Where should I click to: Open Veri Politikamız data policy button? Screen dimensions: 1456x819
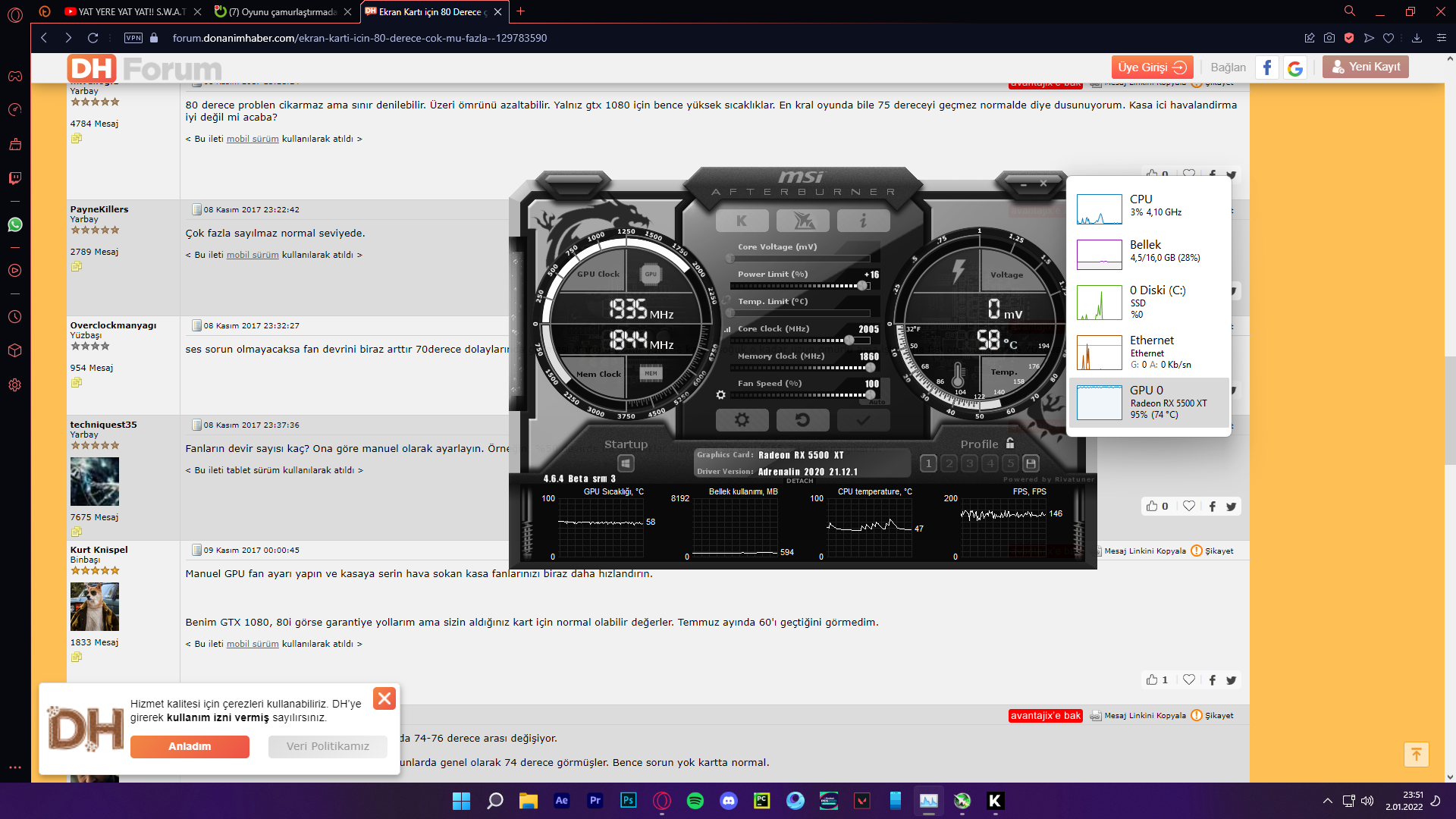pos(328,746)
